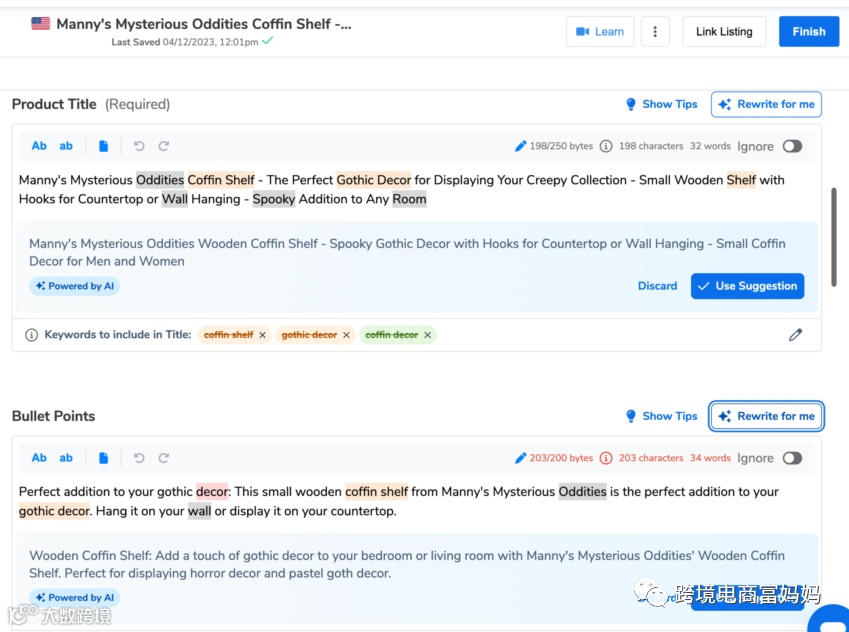Apply ab lowercase in Bullet Points toolbar
Image resolution: width=849 pixels, height=632 pixels.
point(66,458)
